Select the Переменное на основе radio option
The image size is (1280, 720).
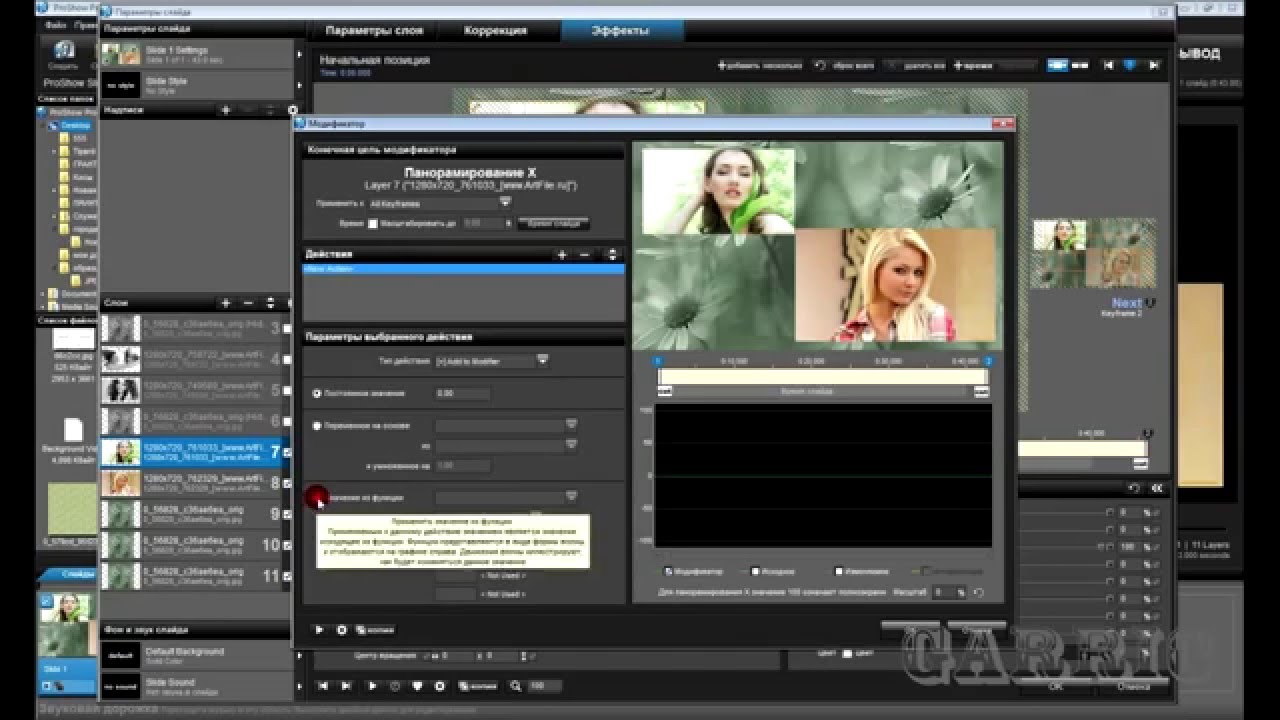(x=318, y=426)
